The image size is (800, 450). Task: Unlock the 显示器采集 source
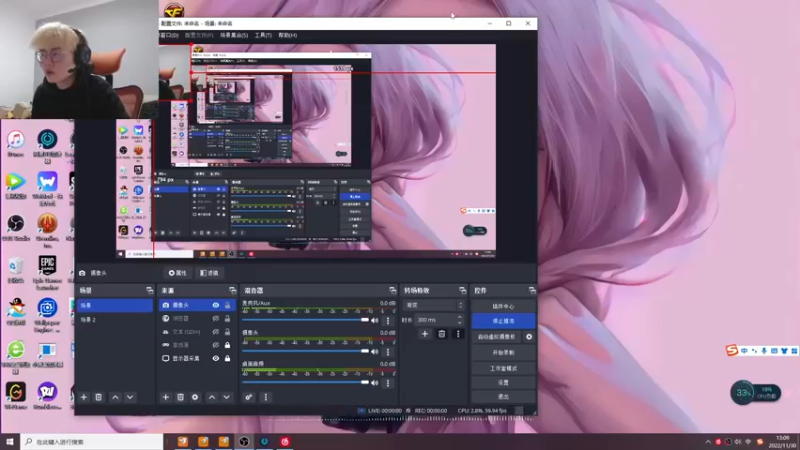pos(228,358)
